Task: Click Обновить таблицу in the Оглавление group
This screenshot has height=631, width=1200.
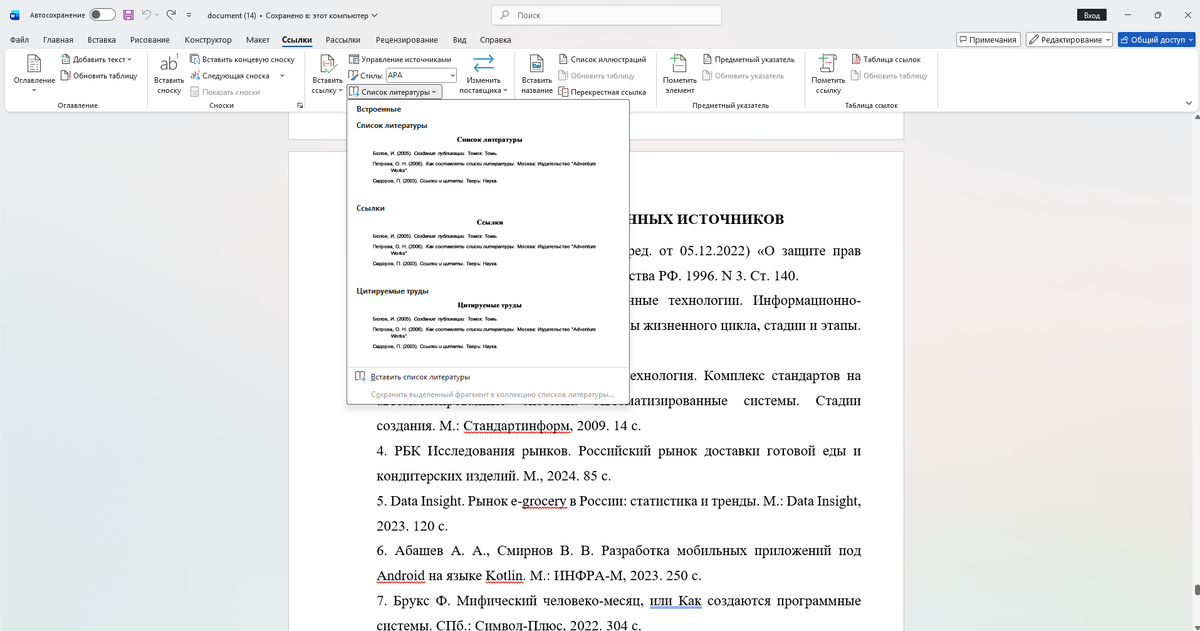Action: [x=98, y=75]
